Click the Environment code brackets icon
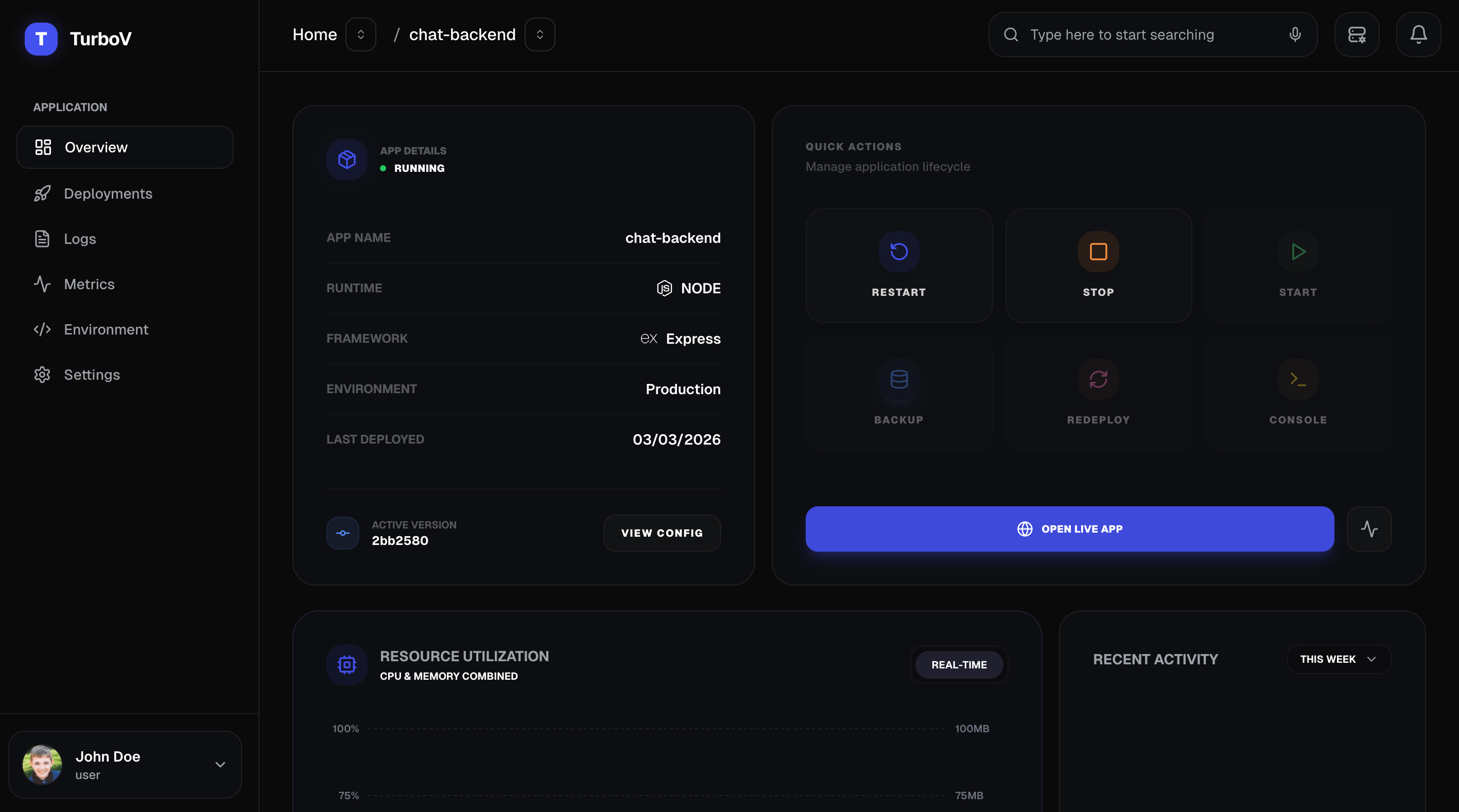The height and width of the screenshot is (812, 1459). (42, 329)
